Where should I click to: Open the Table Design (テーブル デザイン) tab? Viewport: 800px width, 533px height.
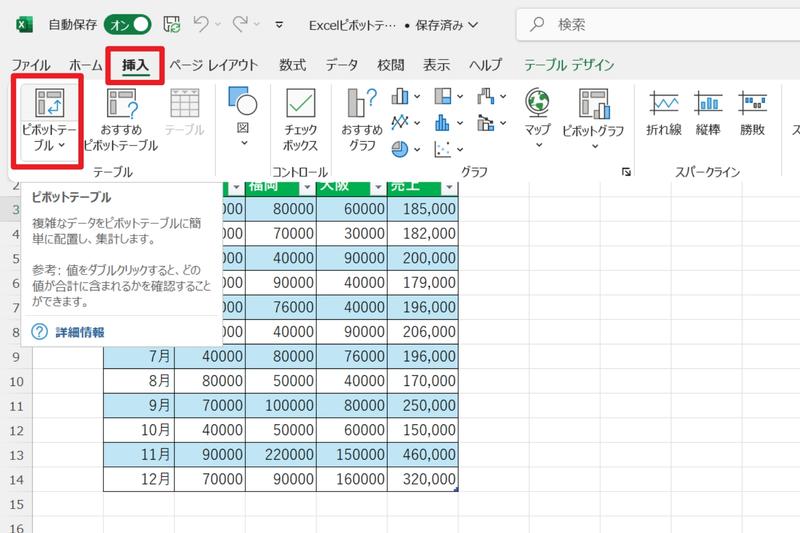(569, 65)
